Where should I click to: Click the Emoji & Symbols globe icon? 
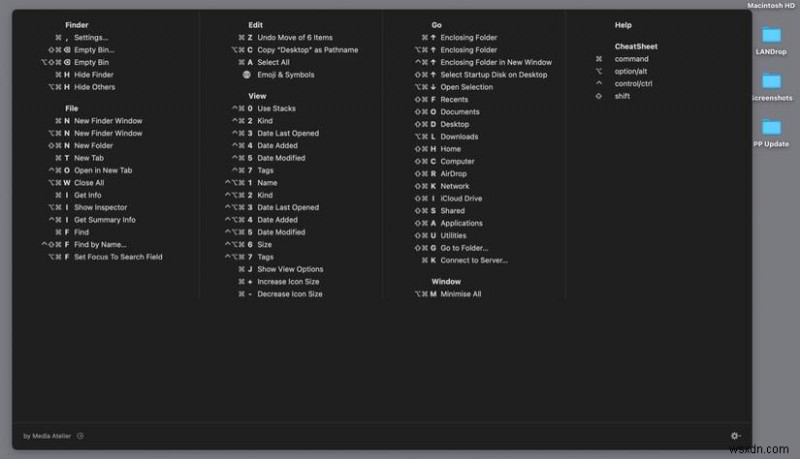coord(246,74)
